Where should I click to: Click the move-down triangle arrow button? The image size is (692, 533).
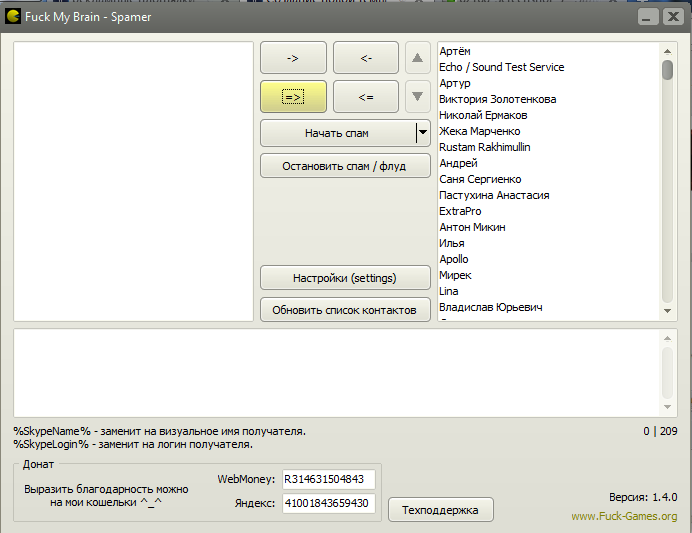click(x=417, y=97)
